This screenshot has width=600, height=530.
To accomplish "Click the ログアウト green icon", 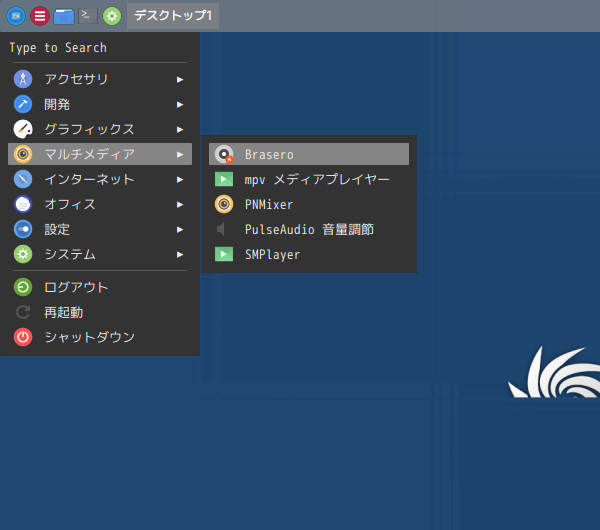I will tap(23, 287).
